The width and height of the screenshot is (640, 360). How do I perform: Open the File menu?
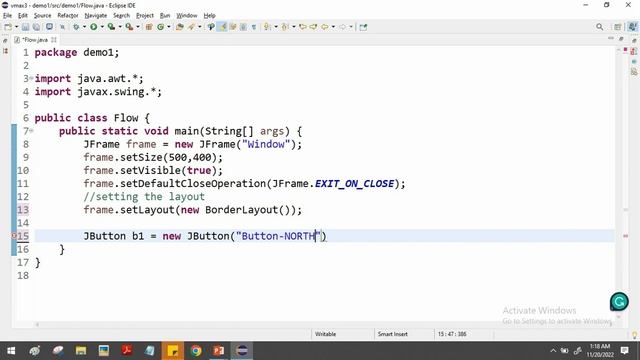[x=7, y=16]
